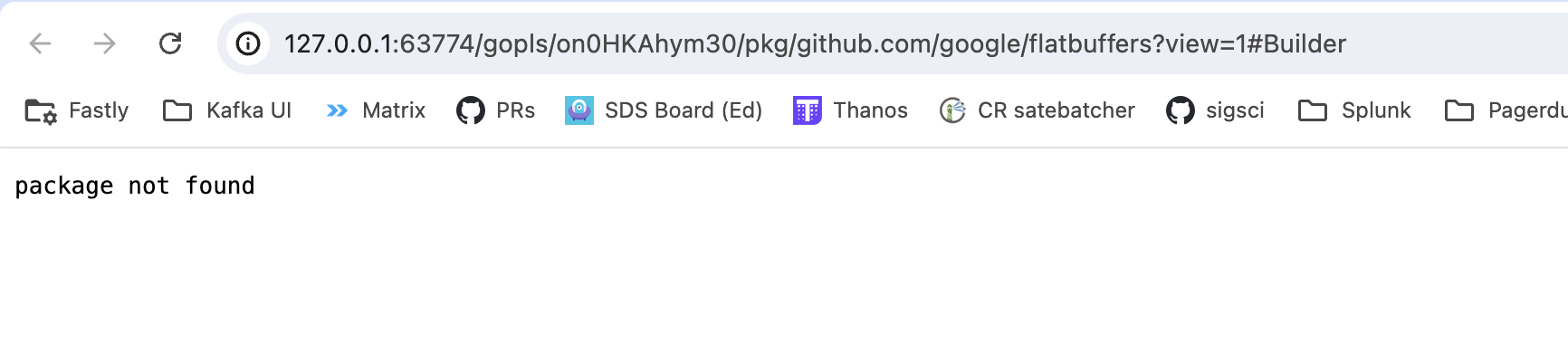Open the PRs bookmark
This screenshot has width=1568, height=353.
(515, 110)
